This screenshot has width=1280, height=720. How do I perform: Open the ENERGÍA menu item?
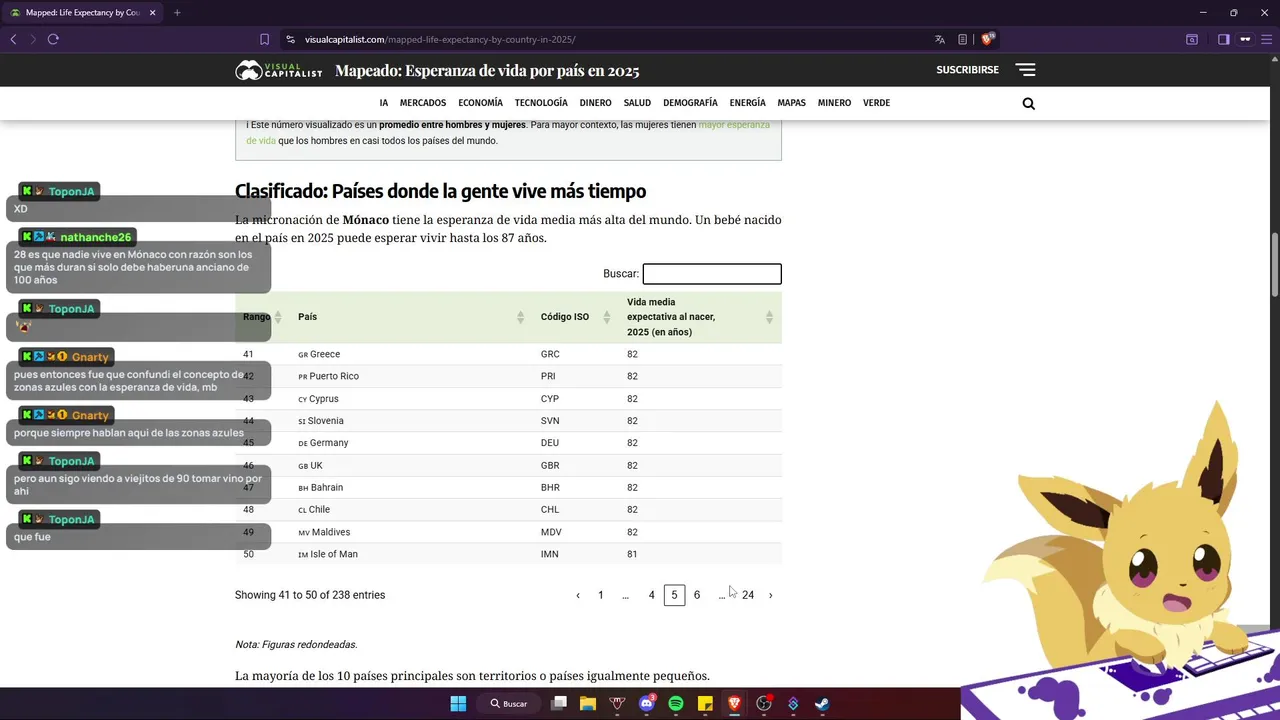(748, 103)
